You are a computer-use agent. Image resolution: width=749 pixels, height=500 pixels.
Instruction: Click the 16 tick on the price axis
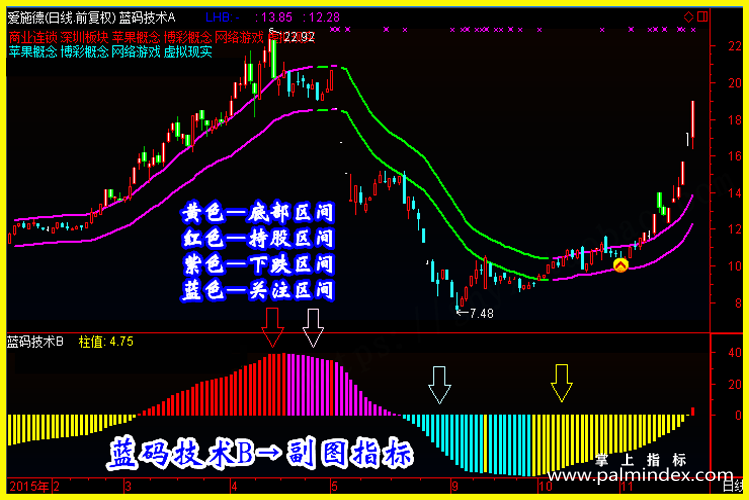[x=735, y=156]
